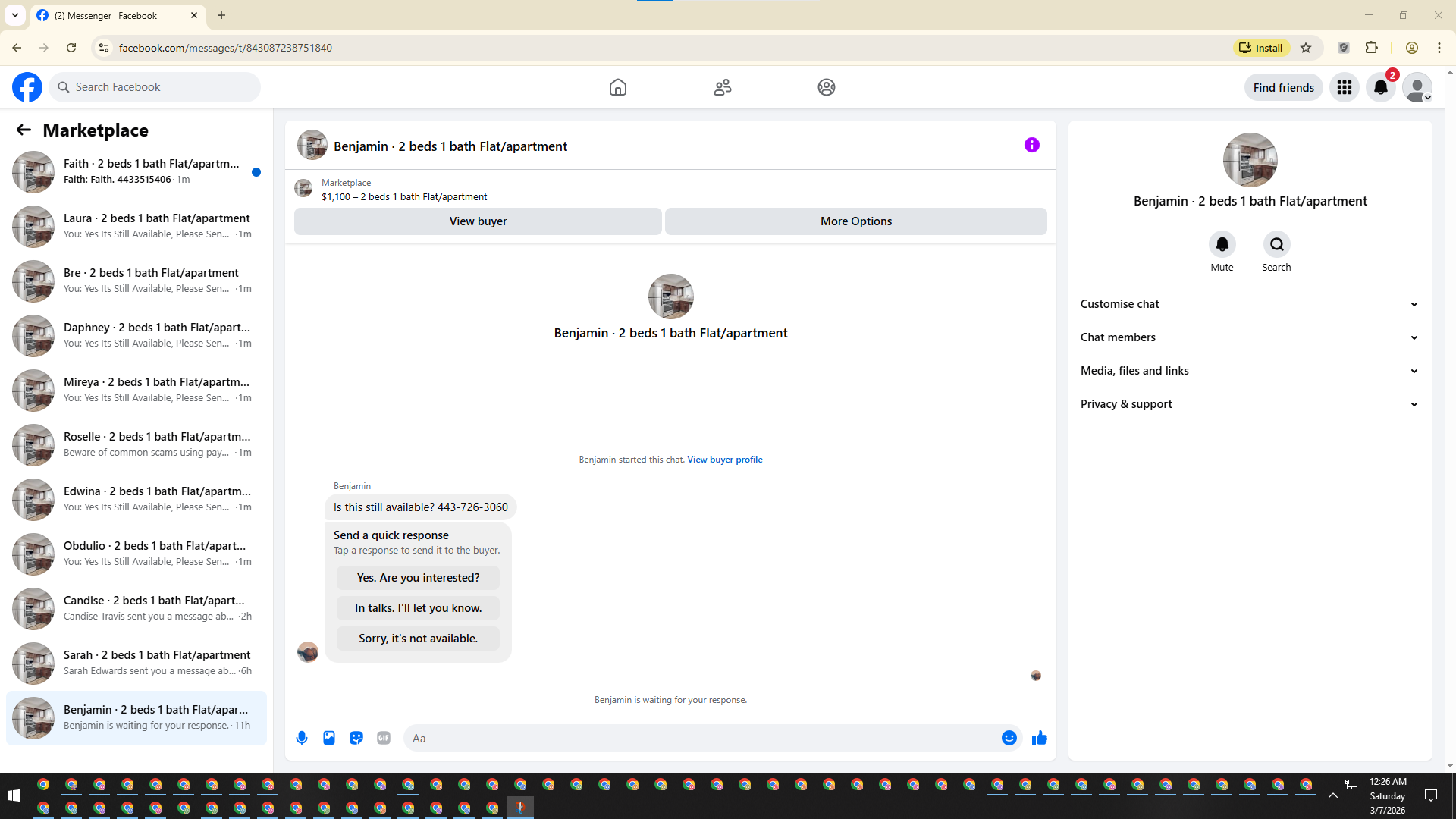Screen dimensions: 1456x819
Task: Expand the Customise chat section
Action: [1250, 304]
